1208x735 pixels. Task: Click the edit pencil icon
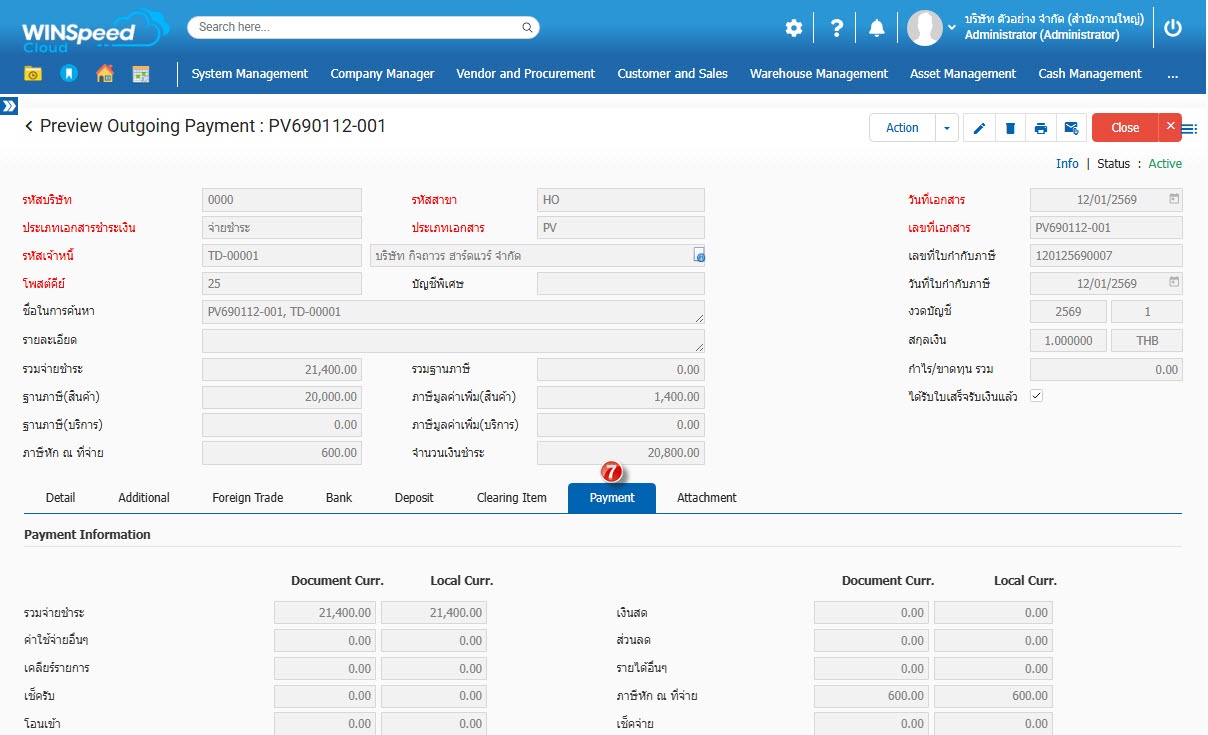point(979,128)
